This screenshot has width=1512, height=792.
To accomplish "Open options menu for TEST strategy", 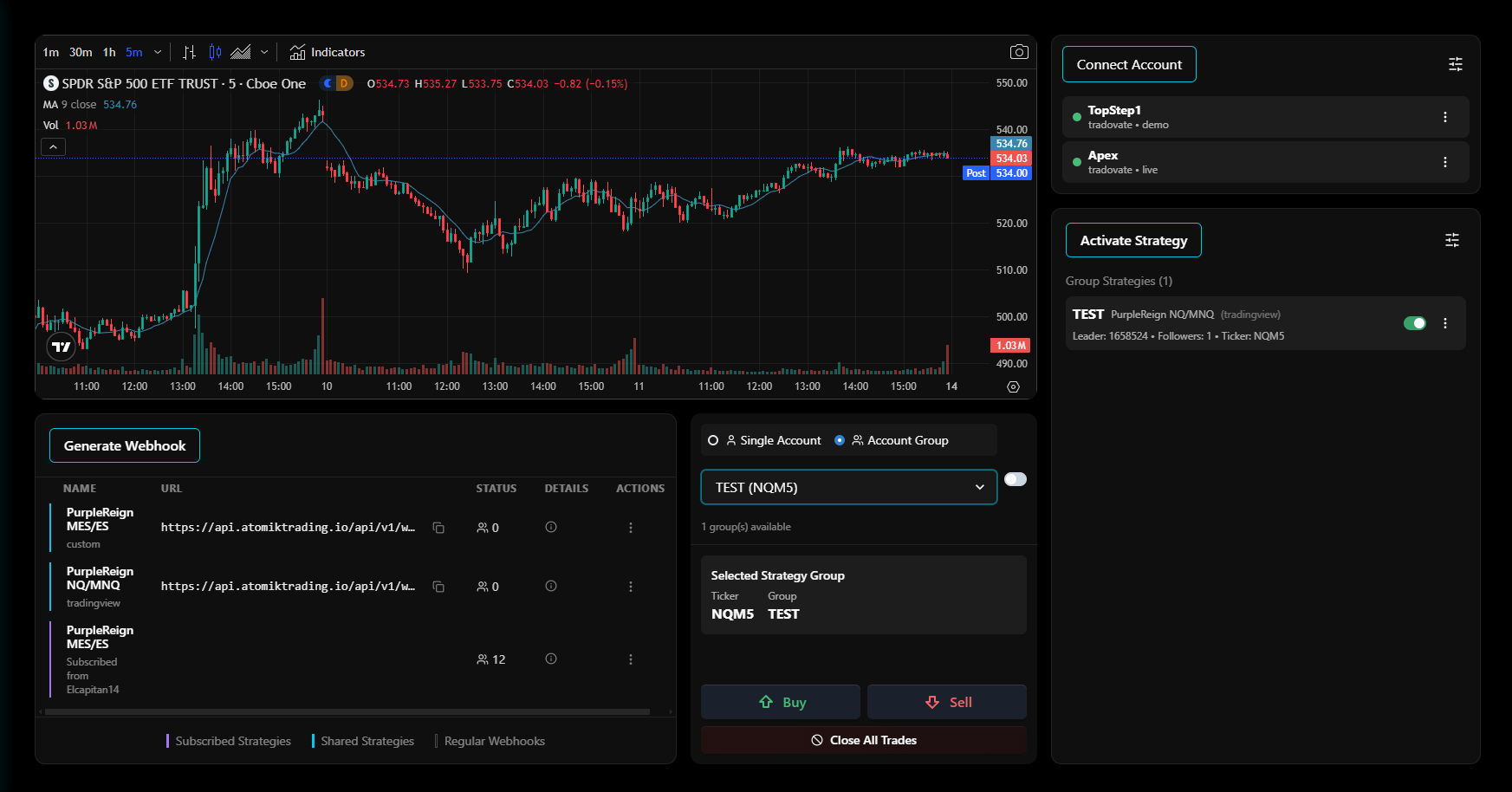I will (1444, 323).
